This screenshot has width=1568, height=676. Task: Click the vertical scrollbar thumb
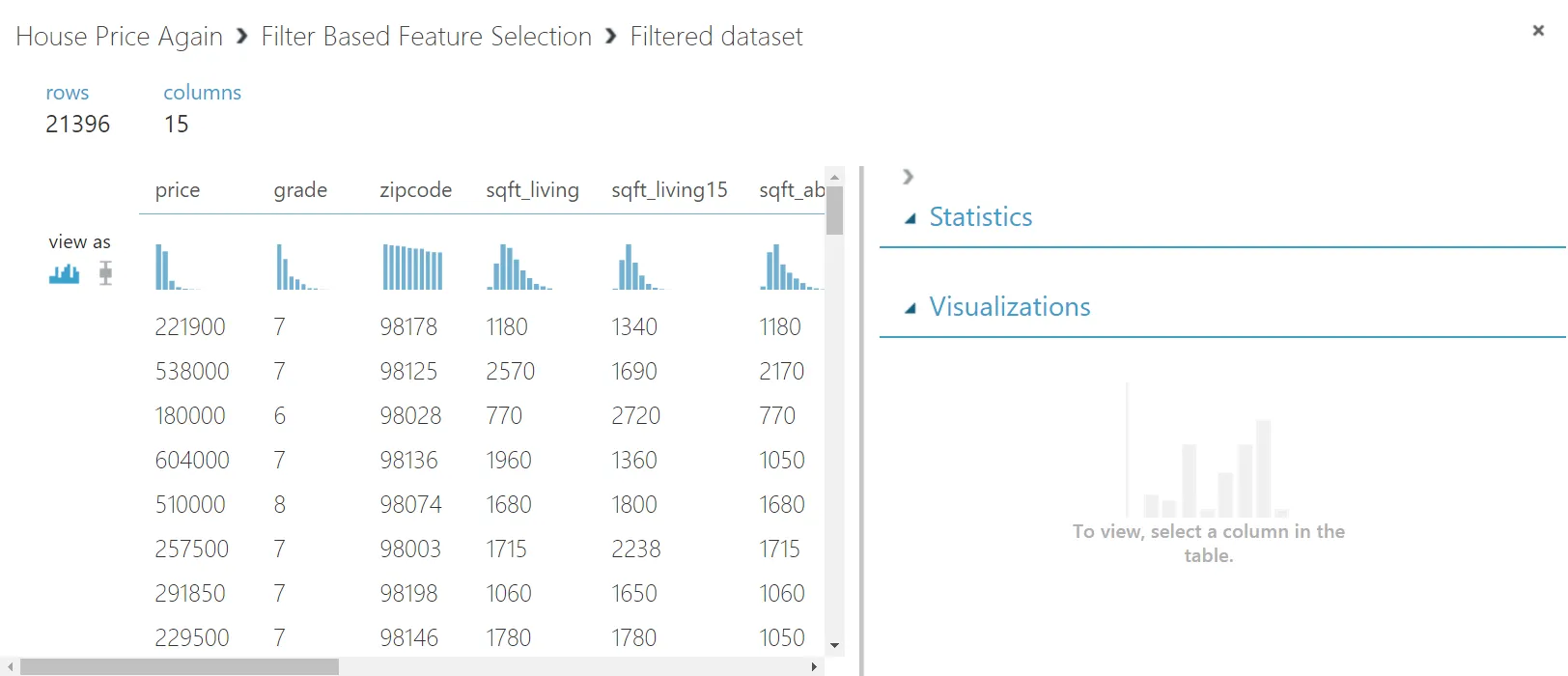[x=835, y=211]
